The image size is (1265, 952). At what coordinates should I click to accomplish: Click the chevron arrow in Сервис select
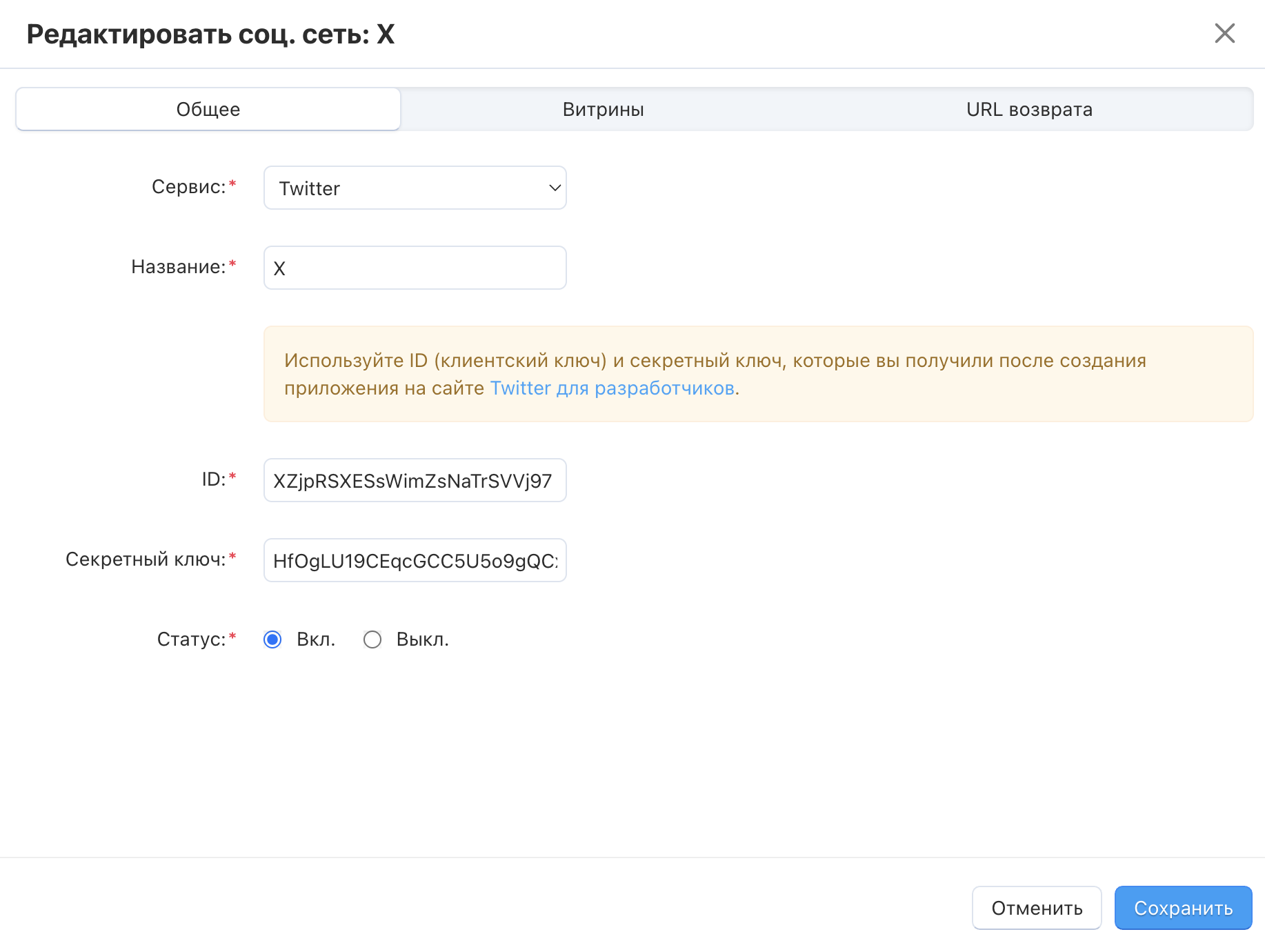pos(554,188)
